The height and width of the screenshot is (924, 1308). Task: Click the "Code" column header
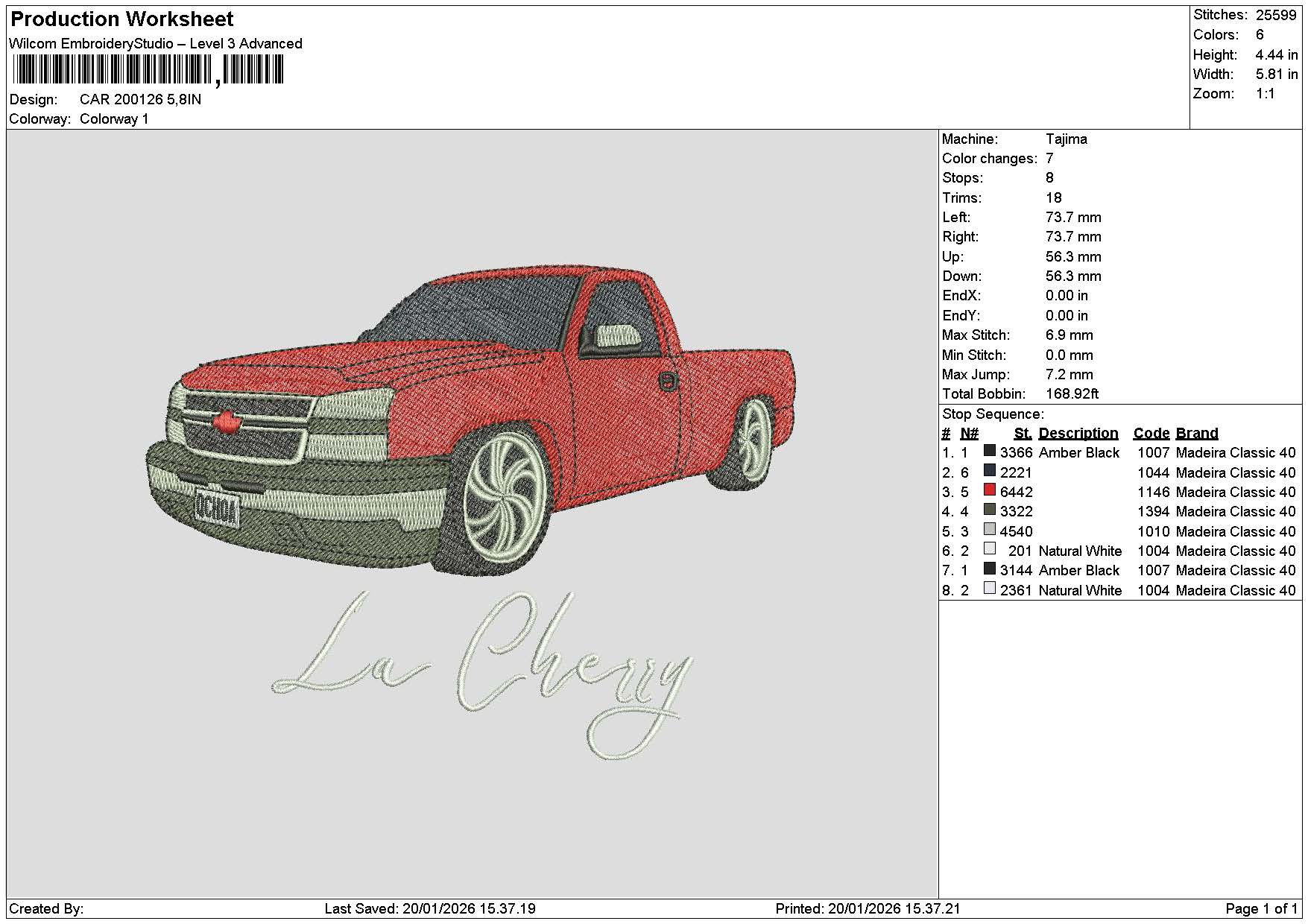coord(1151,434)
